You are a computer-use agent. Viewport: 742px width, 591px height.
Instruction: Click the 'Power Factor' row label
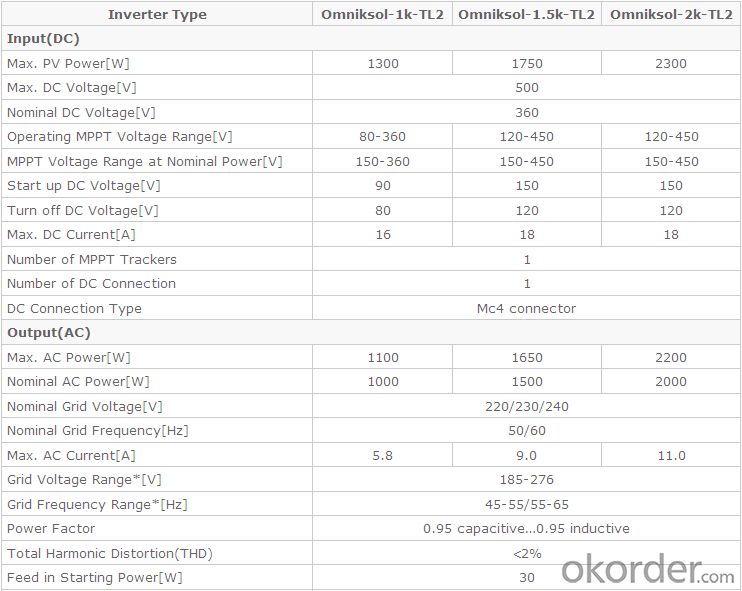point(51,529)
